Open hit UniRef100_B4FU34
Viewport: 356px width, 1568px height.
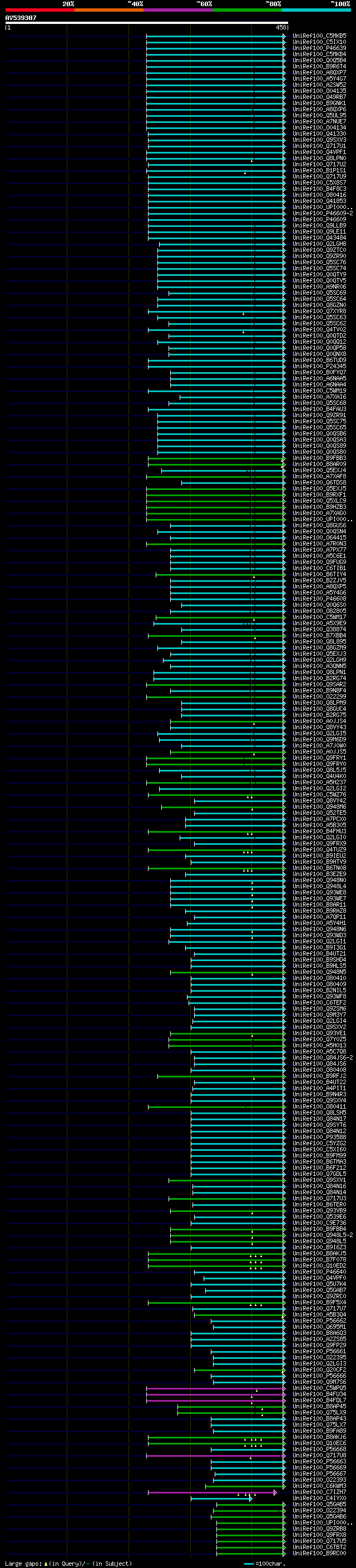point(319,1394)
